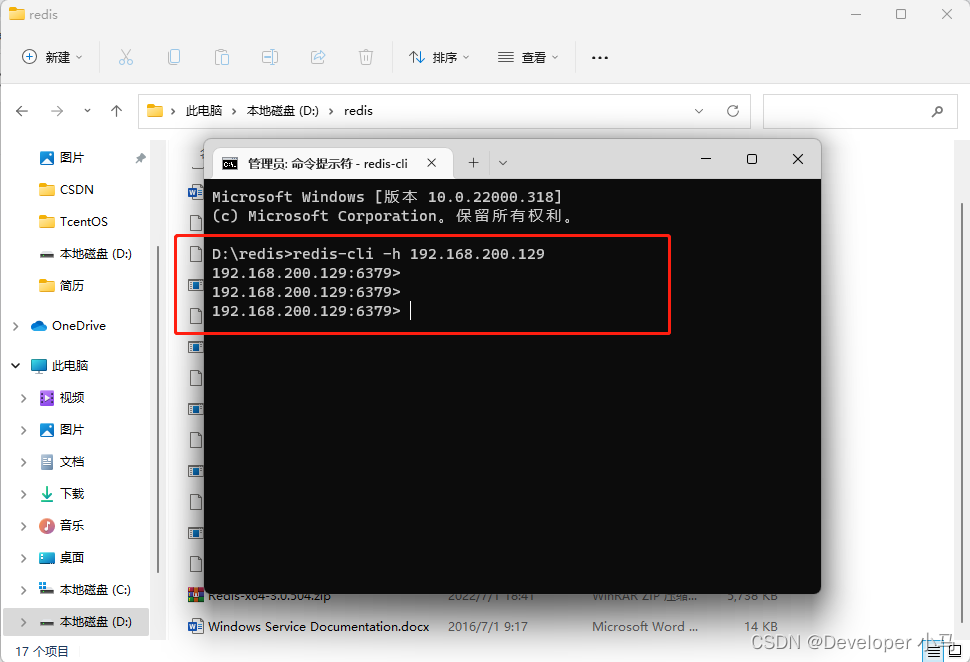
Task: Select 下载 in the sidebar
Action: (x=72, y=494)
